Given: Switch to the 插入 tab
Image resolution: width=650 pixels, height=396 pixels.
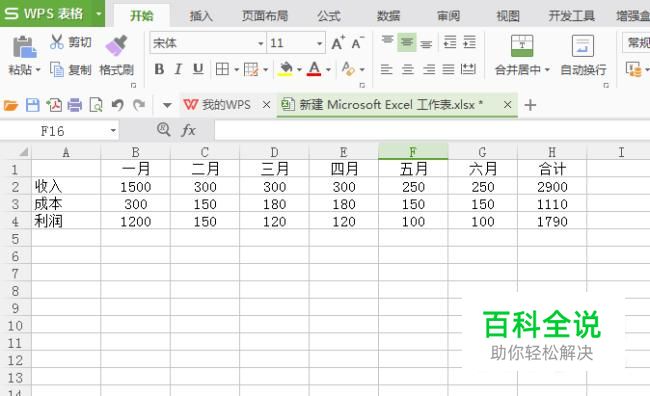Looking at the screenshot, I should pyautogui.click(x=201, y=16).
